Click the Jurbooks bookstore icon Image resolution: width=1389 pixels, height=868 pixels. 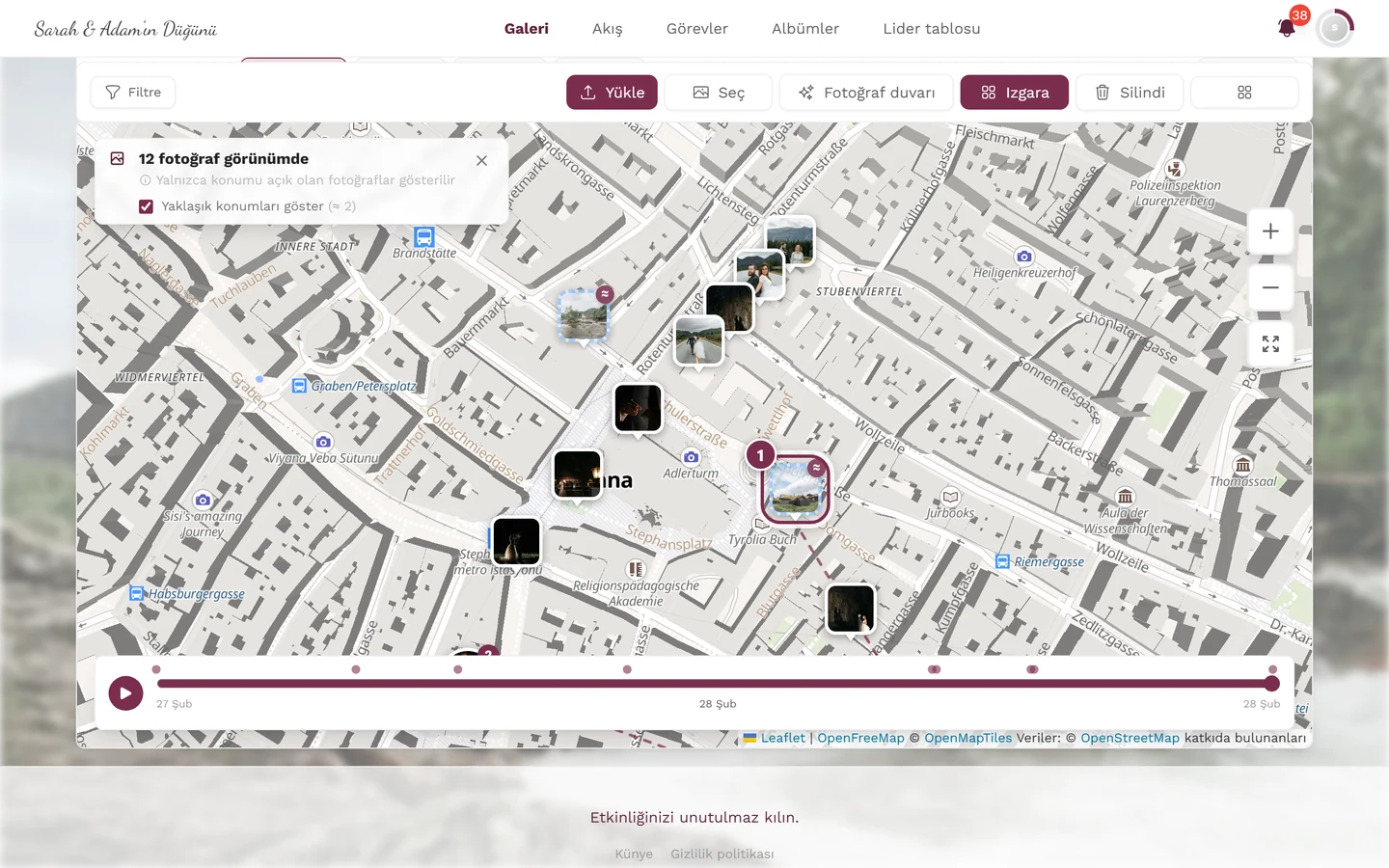click(950, 497)
